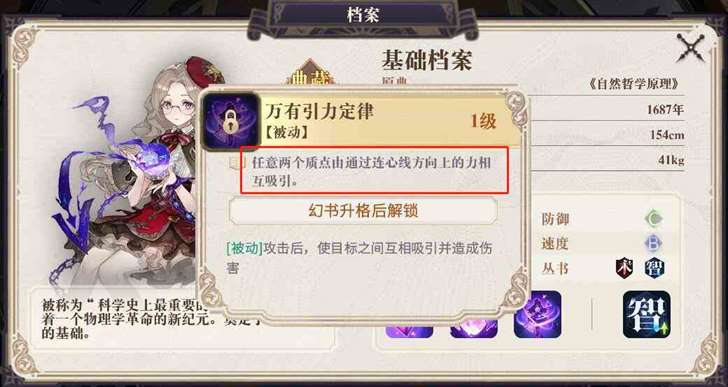Viewport: 728px width, 387px height.
Task: Select the 智 skill icon at bottom right
Action: click(646, 314)
